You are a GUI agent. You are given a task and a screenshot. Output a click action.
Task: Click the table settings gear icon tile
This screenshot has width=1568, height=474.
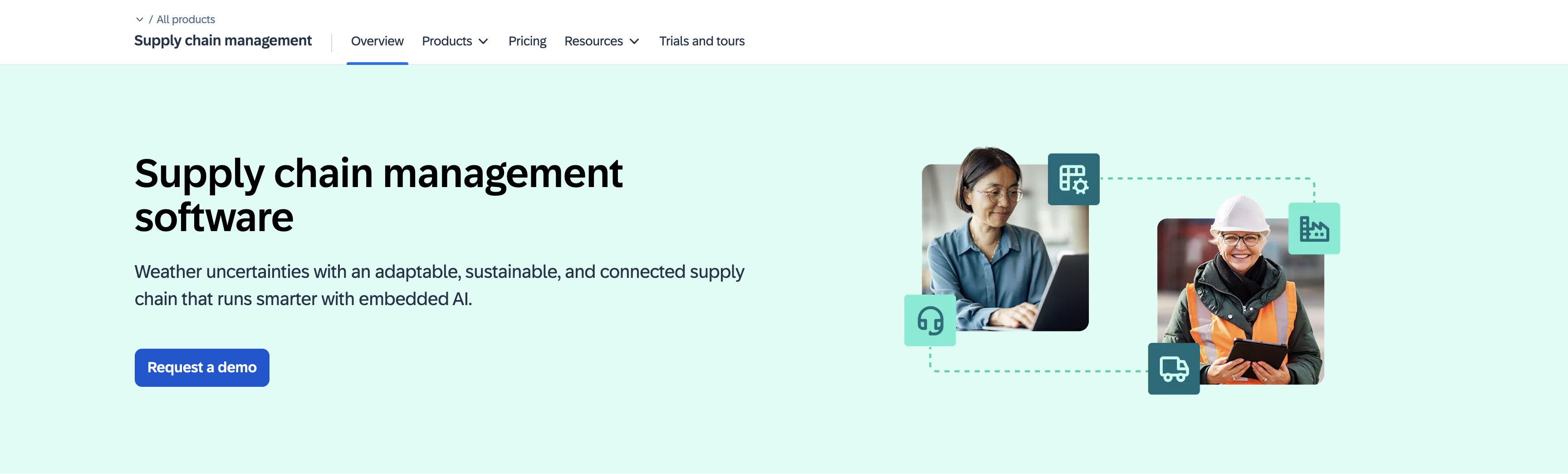click(x=1073, y=179)
